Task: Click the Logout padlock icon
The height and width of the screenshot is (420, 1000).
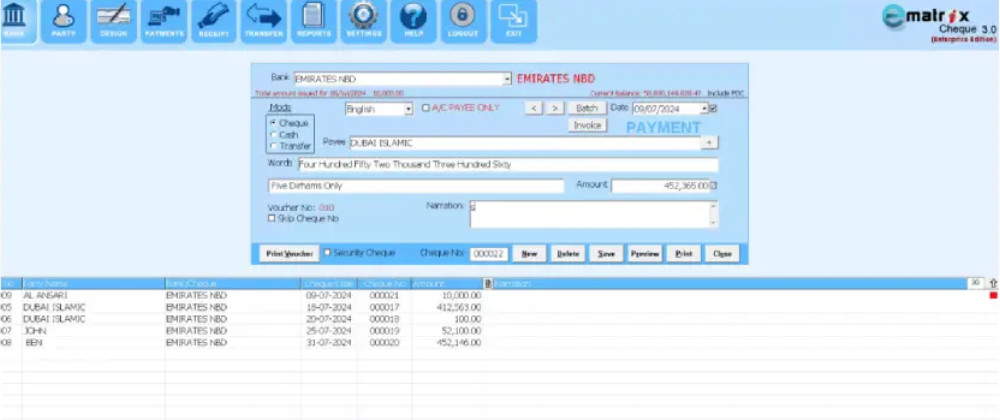Action: (x=463, y=22)
